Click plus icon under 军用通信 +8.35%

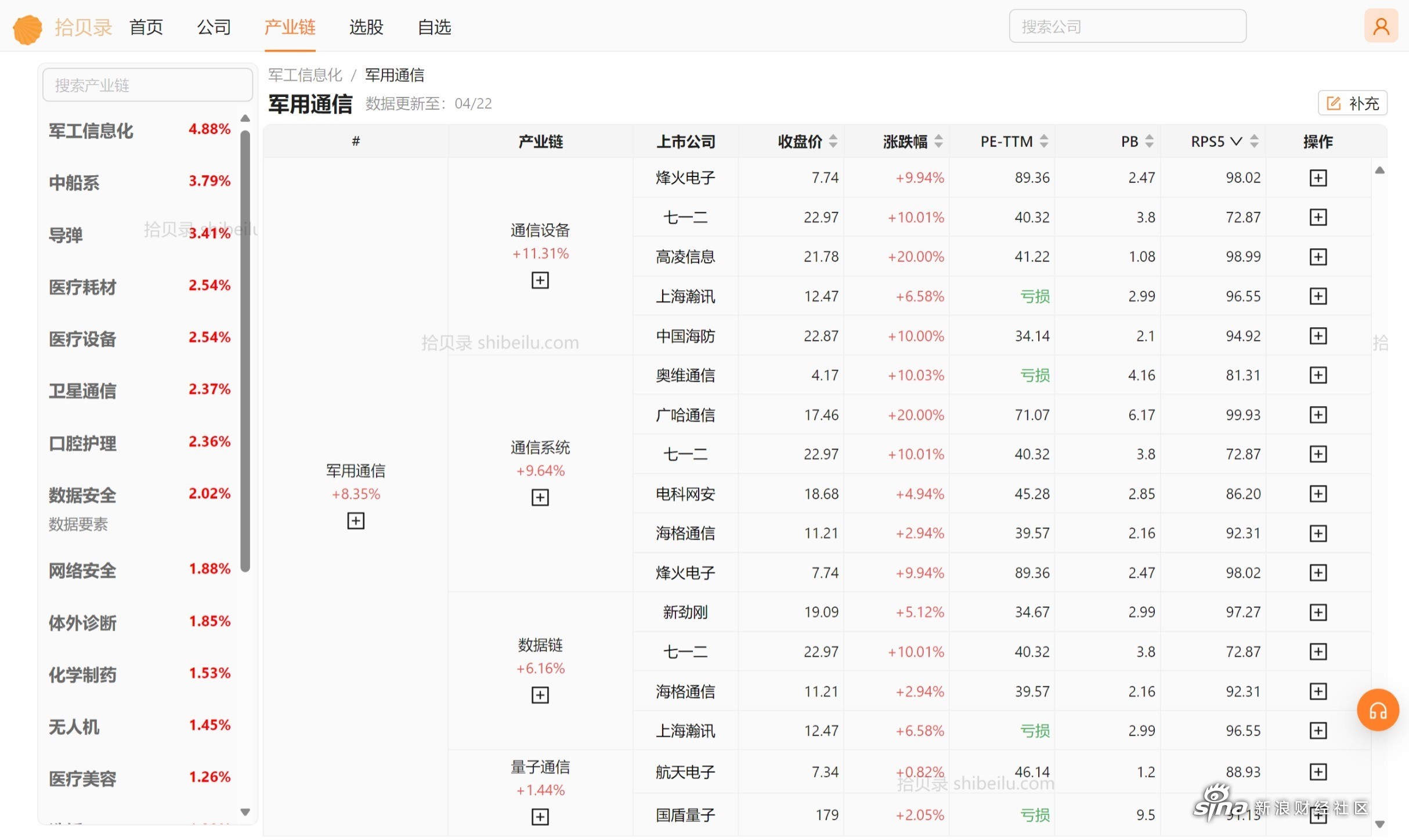pos(356,521)
